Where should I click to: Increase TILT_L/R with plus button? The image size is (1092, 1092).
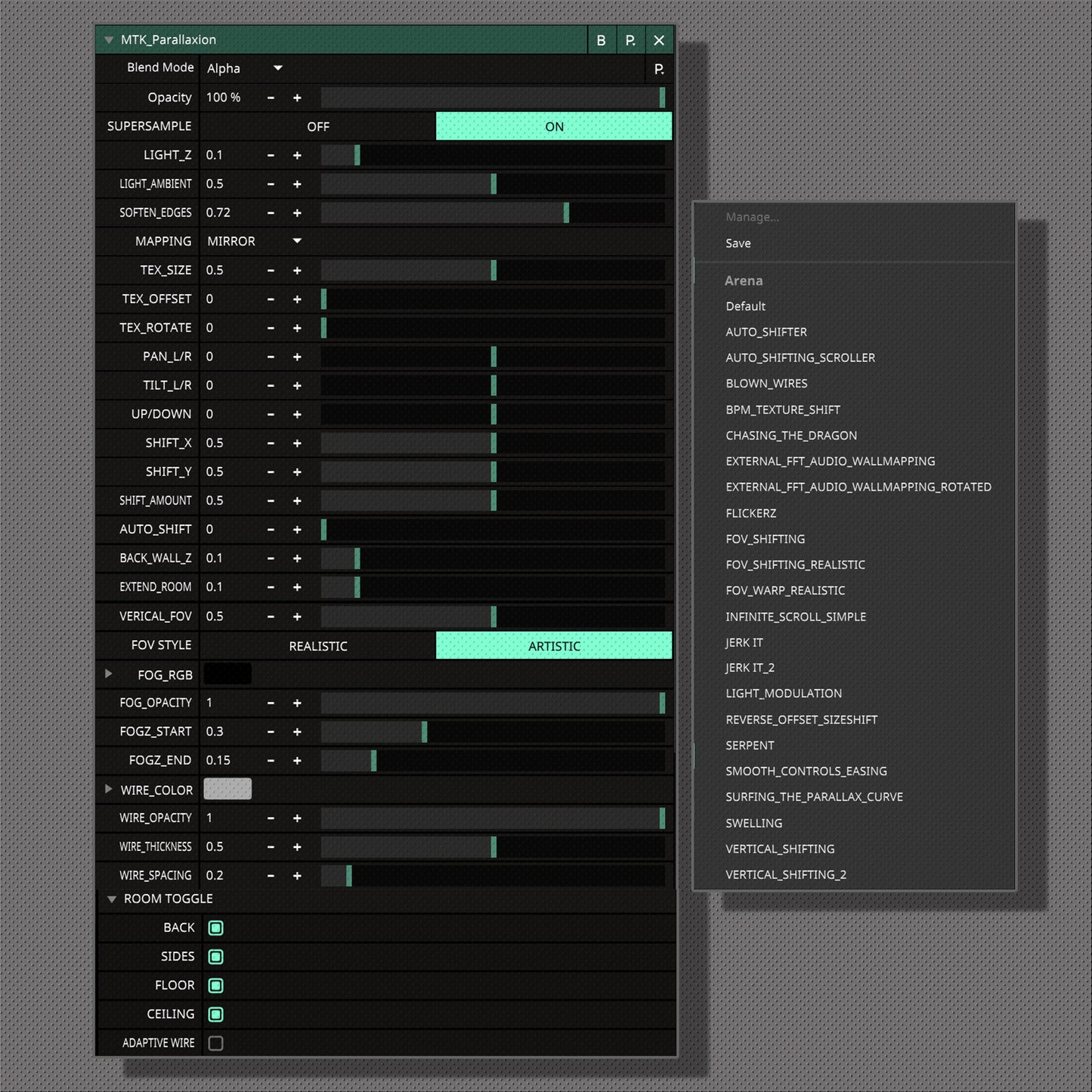297,385
